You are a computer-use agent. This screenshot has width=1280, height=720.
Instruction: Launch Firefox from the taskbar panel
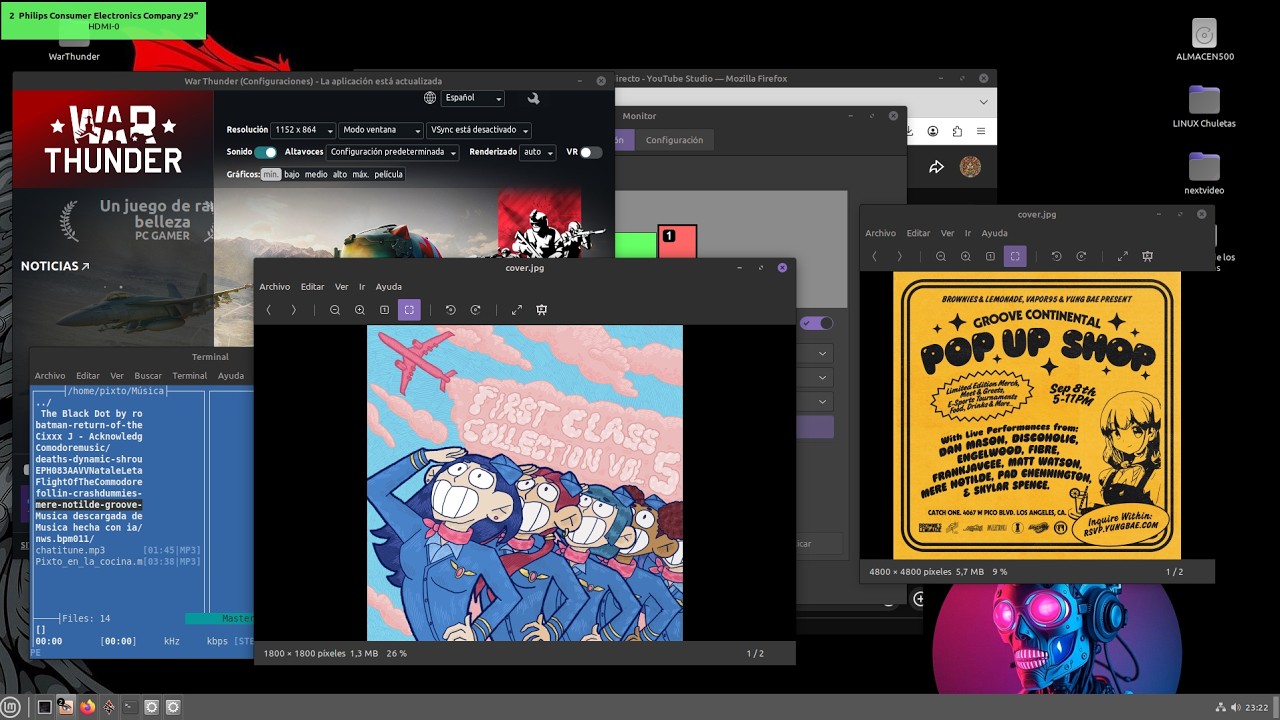tap(87, 707)
